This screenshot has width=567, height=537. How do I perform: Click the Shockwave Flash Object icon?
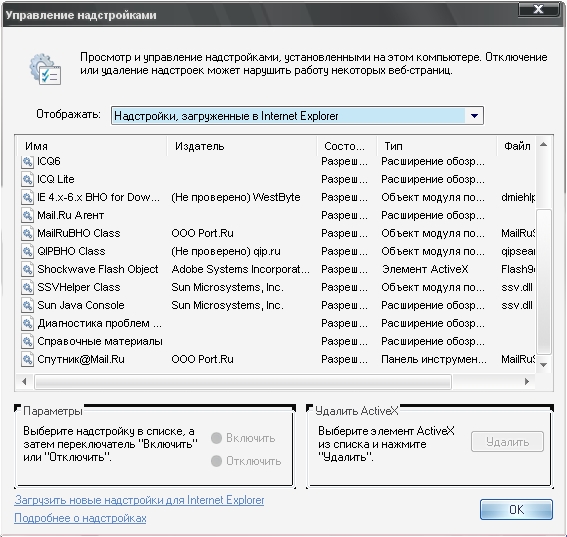click(27, 269)
